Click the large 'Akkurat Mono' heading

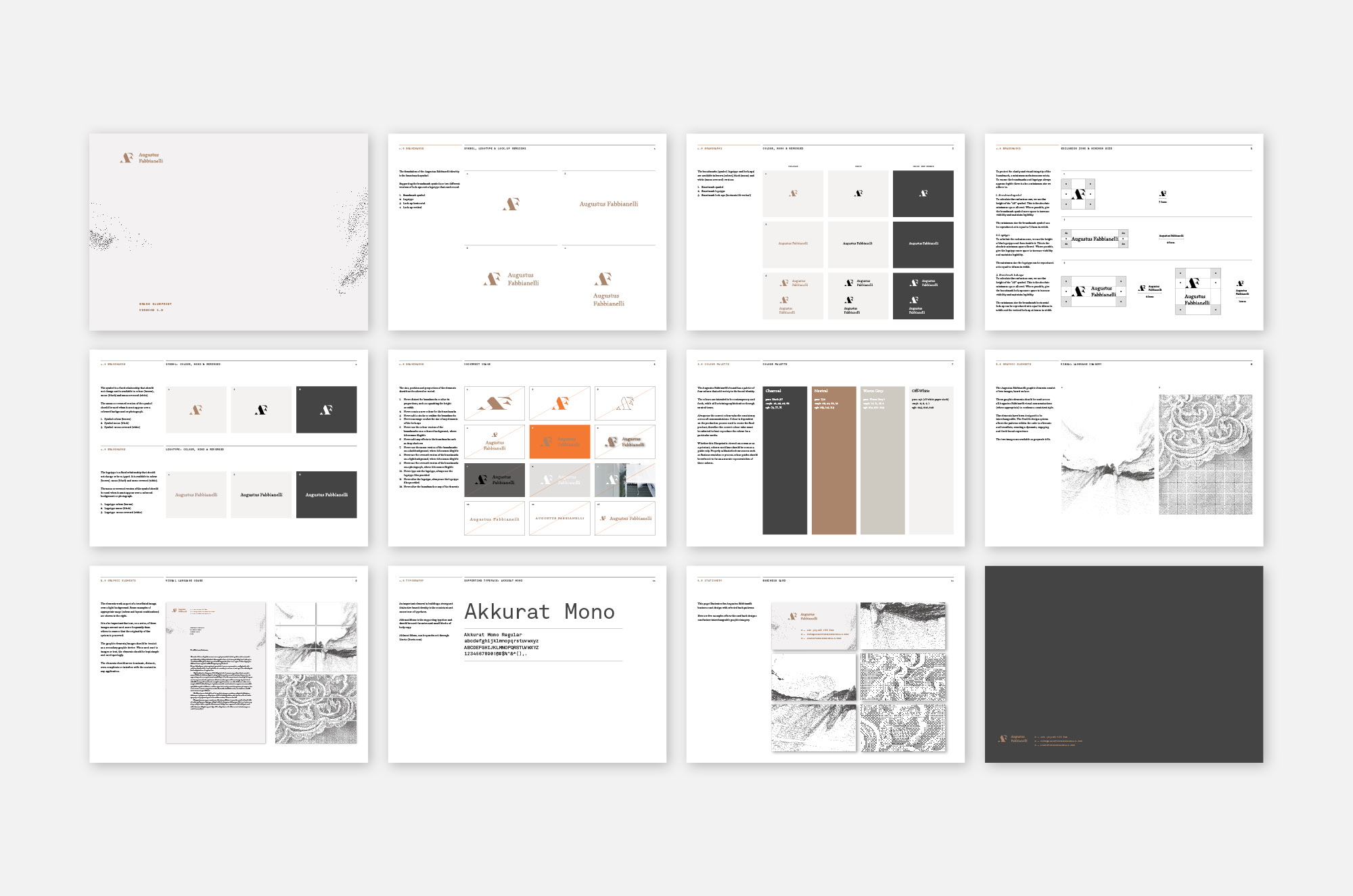[x=540, y=611]
